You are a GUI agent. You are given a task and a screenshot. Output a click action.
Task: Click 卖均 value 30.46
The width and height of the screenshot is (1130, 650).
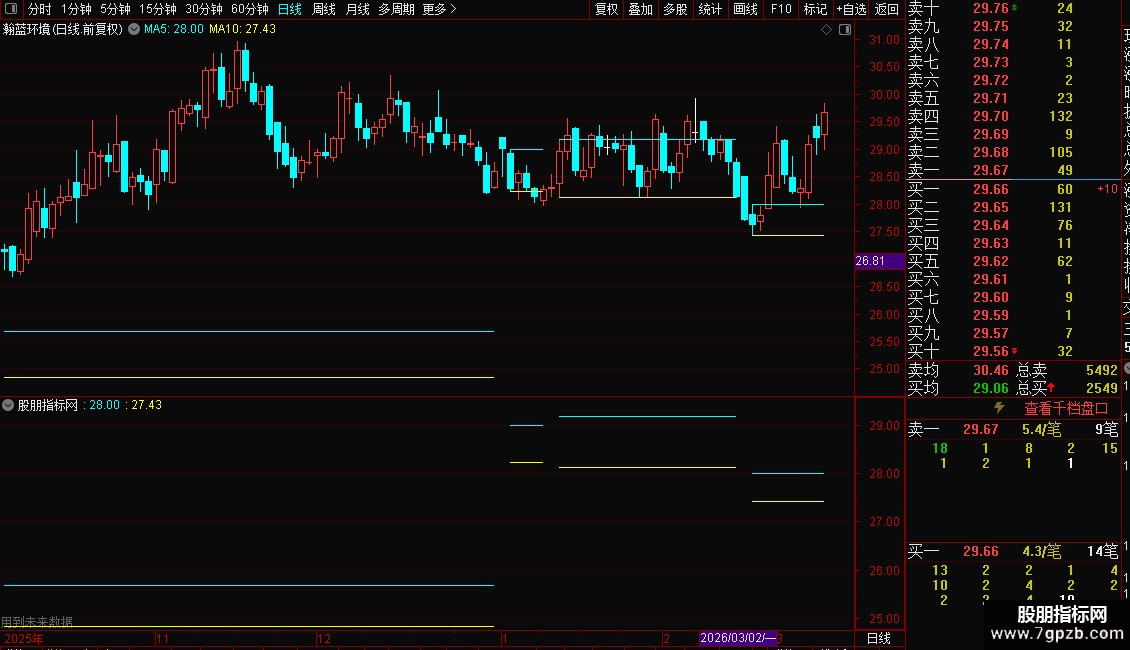991,370
